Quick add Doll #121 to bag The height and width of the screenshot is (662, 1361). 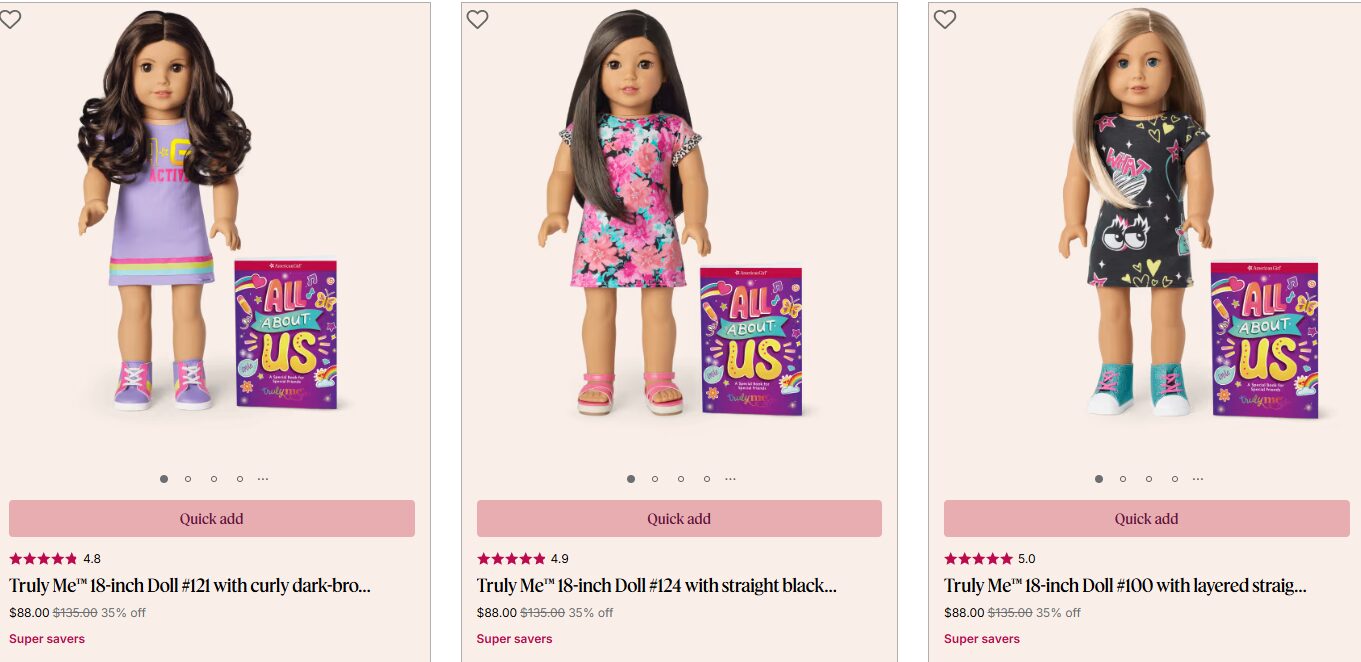[x=212, y=519]
